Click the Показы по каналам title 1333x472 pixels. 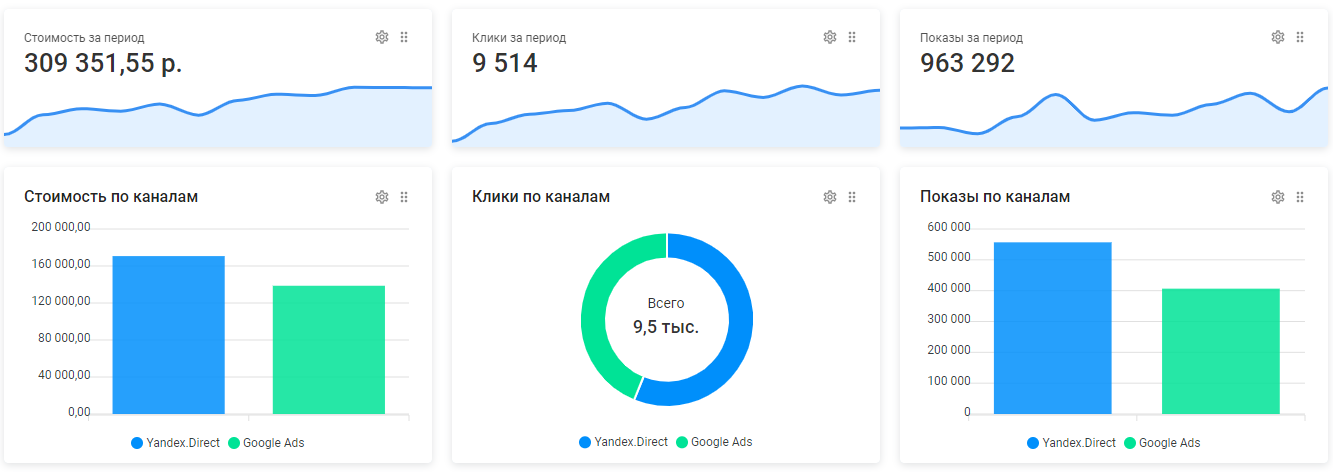pyautogui.click(x=995, y=197)
